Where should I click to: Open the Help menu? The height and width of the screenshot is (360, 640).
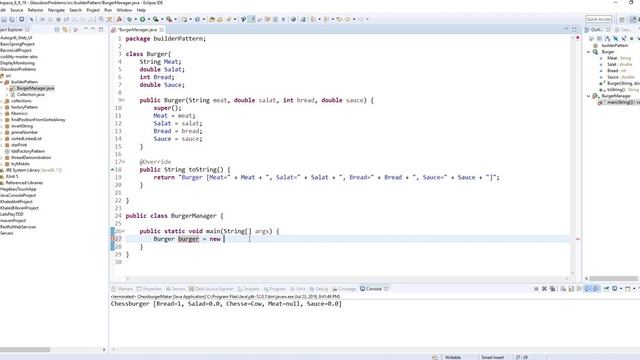141,10
